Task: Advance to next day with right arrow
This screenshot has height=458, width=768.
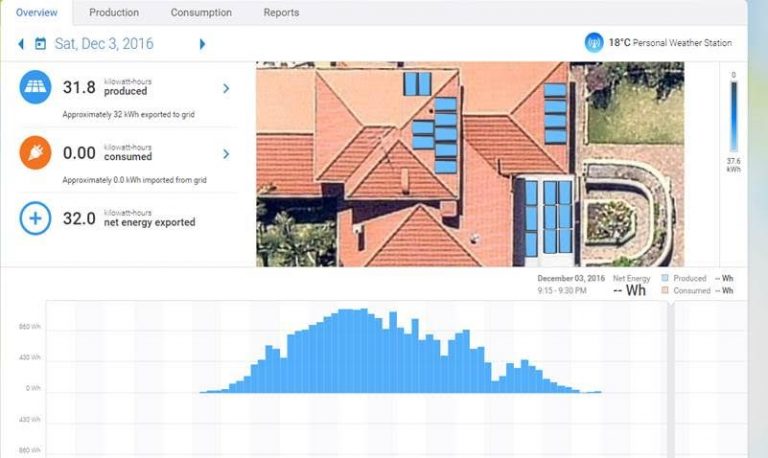Action: [202, 44]
